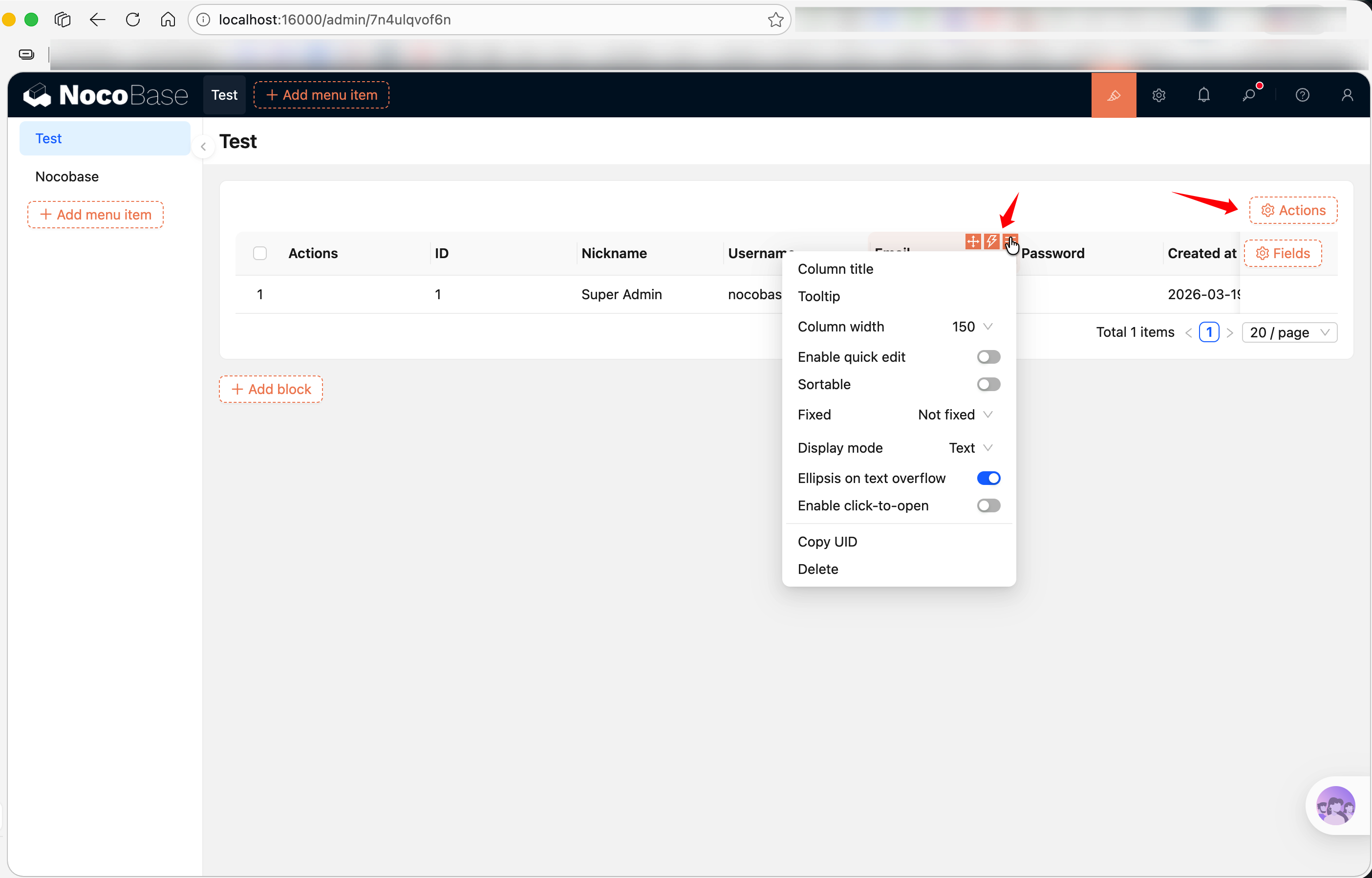The height and width of the screenshot is (878, 1372).
Task: Disable Ellipsis on text overflow toggle
Action: click(x=988, y=478)
